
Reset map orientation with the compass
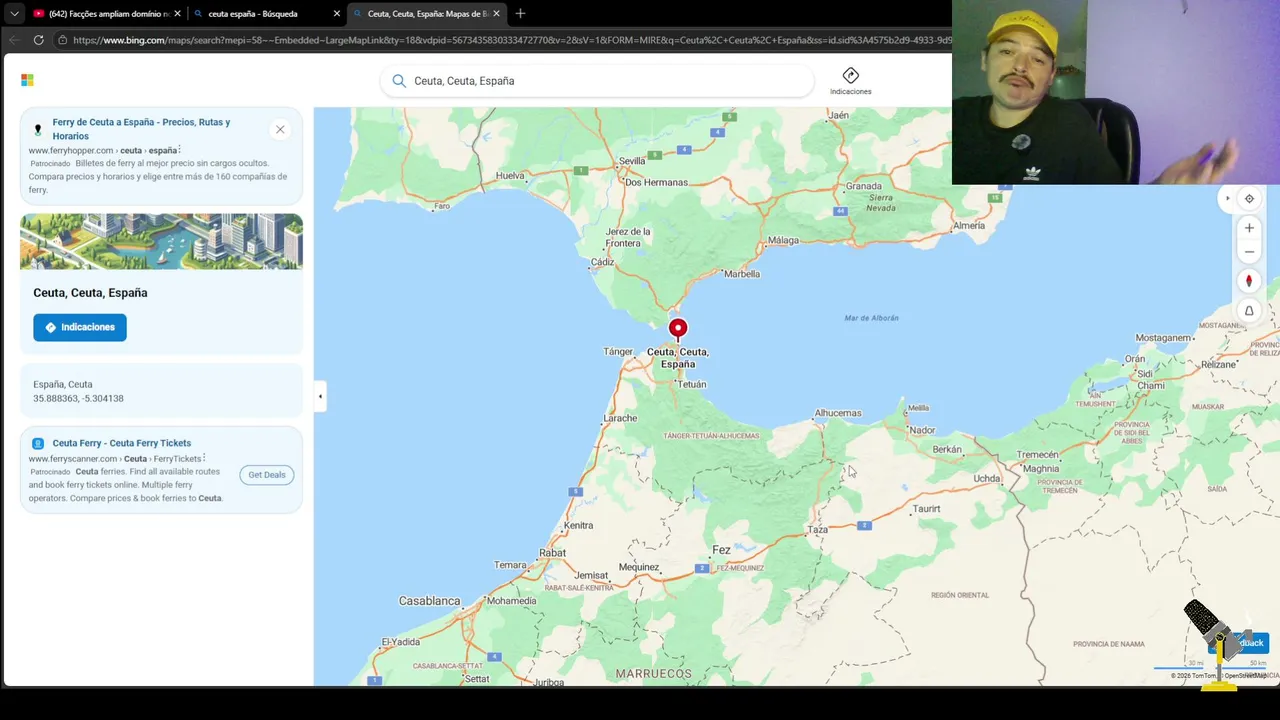[1249, 281]
